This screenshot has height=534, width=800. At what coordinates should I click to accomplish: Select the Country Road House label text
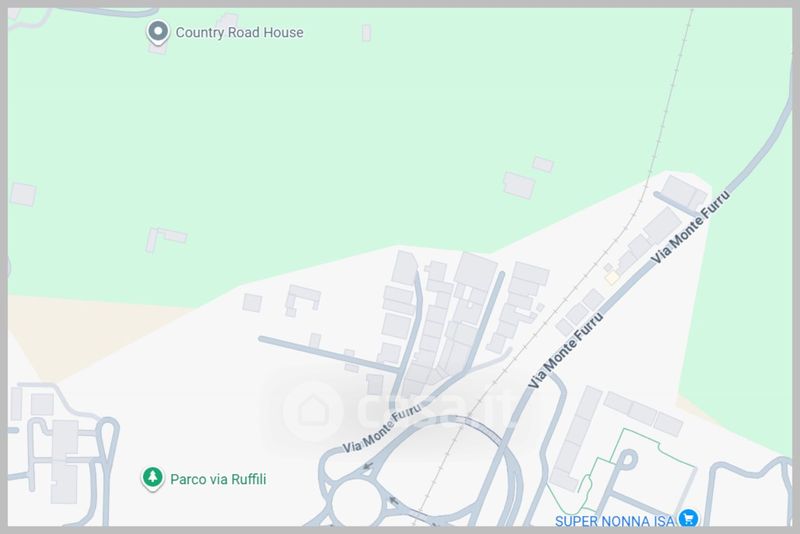tap(239, 33)
